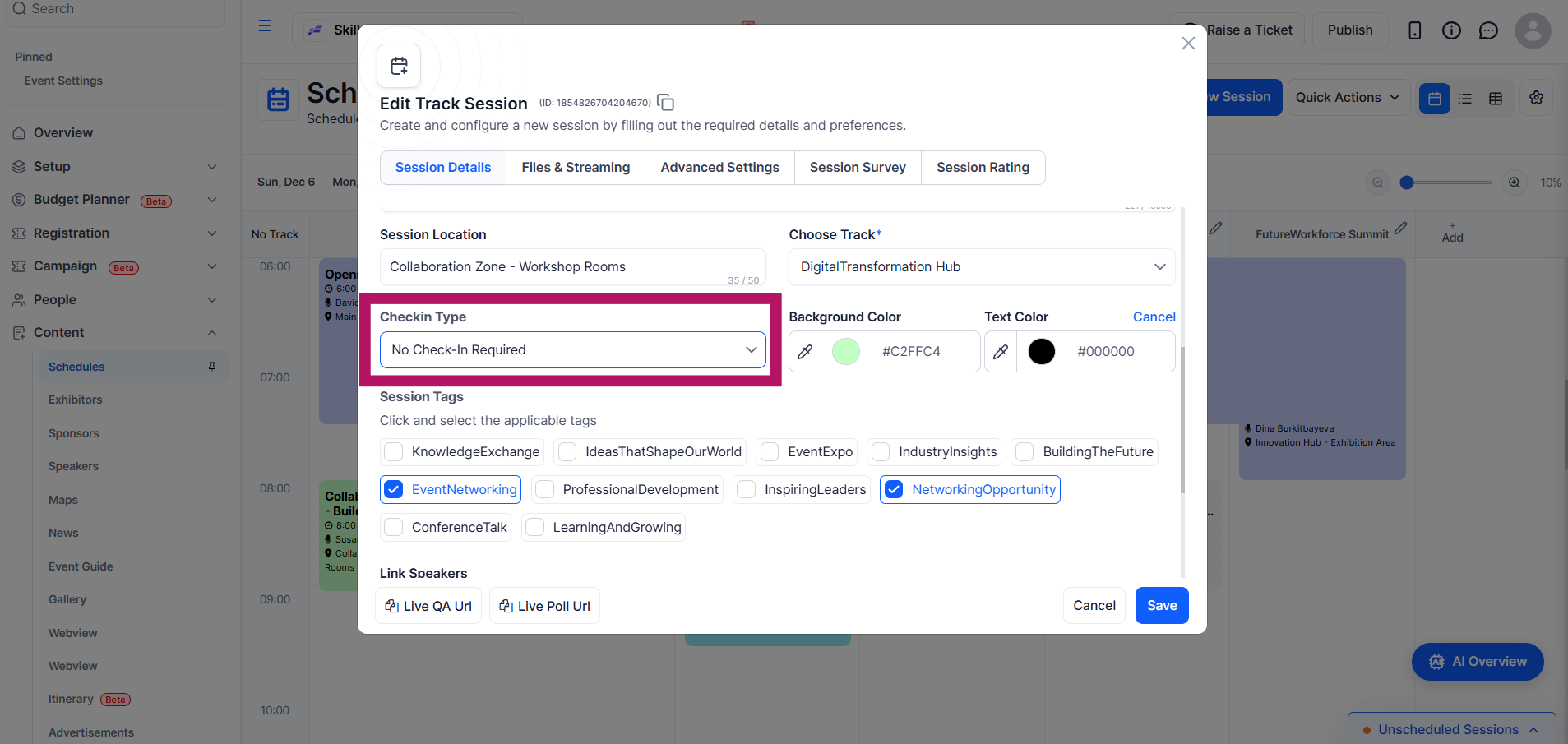Open the Choose Track dropdown
The height and width of the screenshot is (744, 1568).
[x=982, y=267]
